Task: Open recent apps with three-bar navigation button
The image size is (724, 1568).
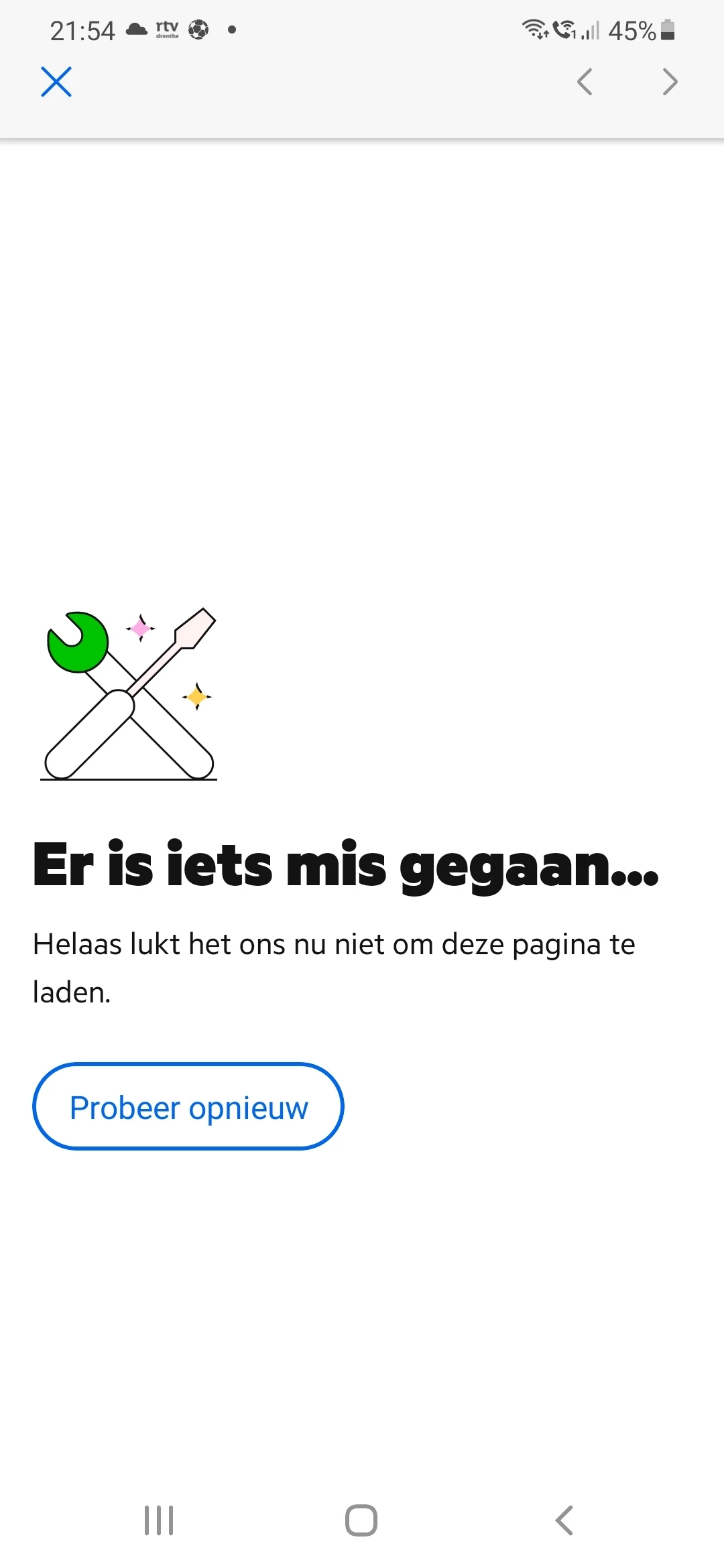Action: click(x=159, y=1520)
